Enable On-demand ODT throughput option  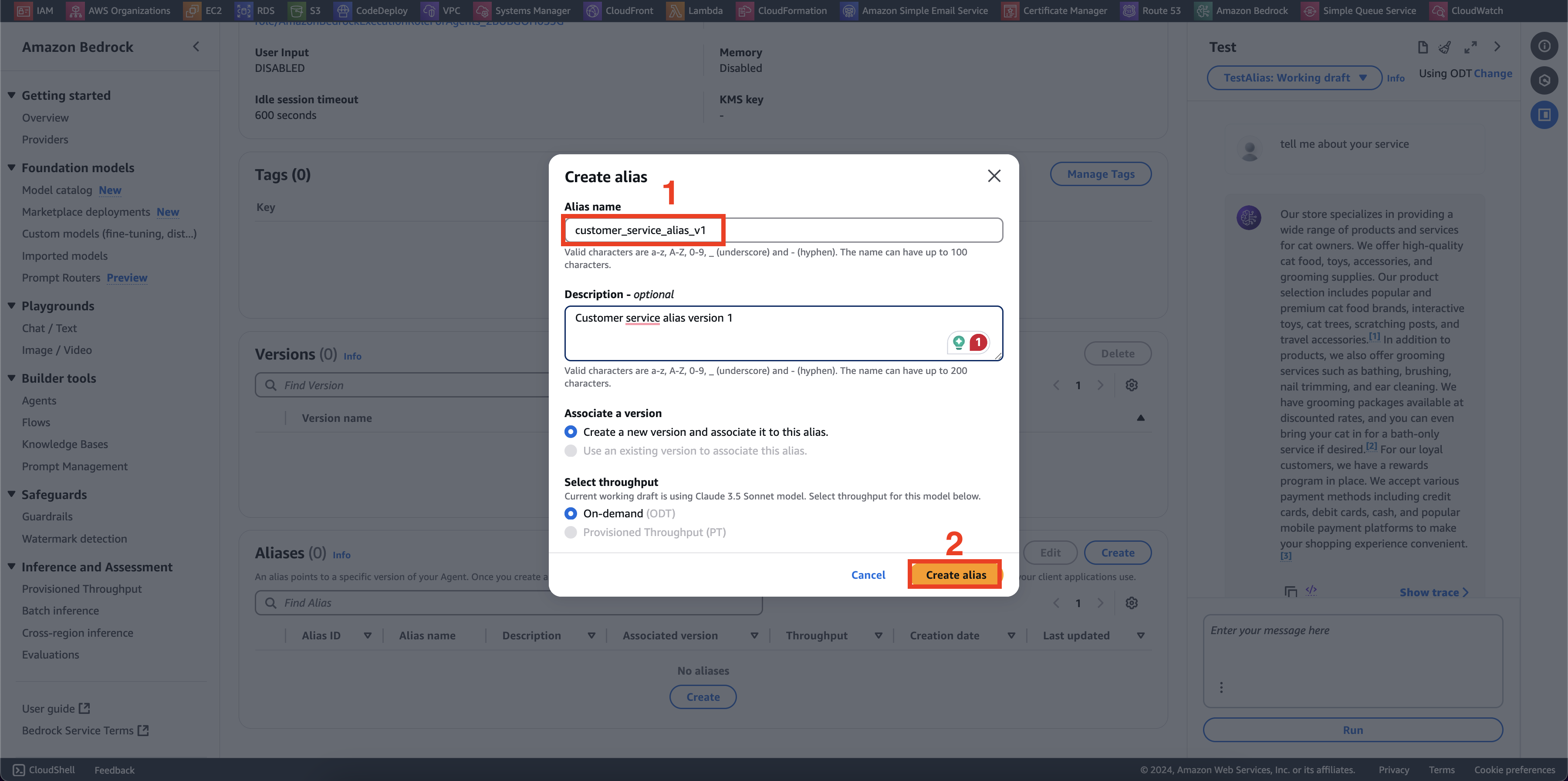pyautogui.click(x=571, y=513)
